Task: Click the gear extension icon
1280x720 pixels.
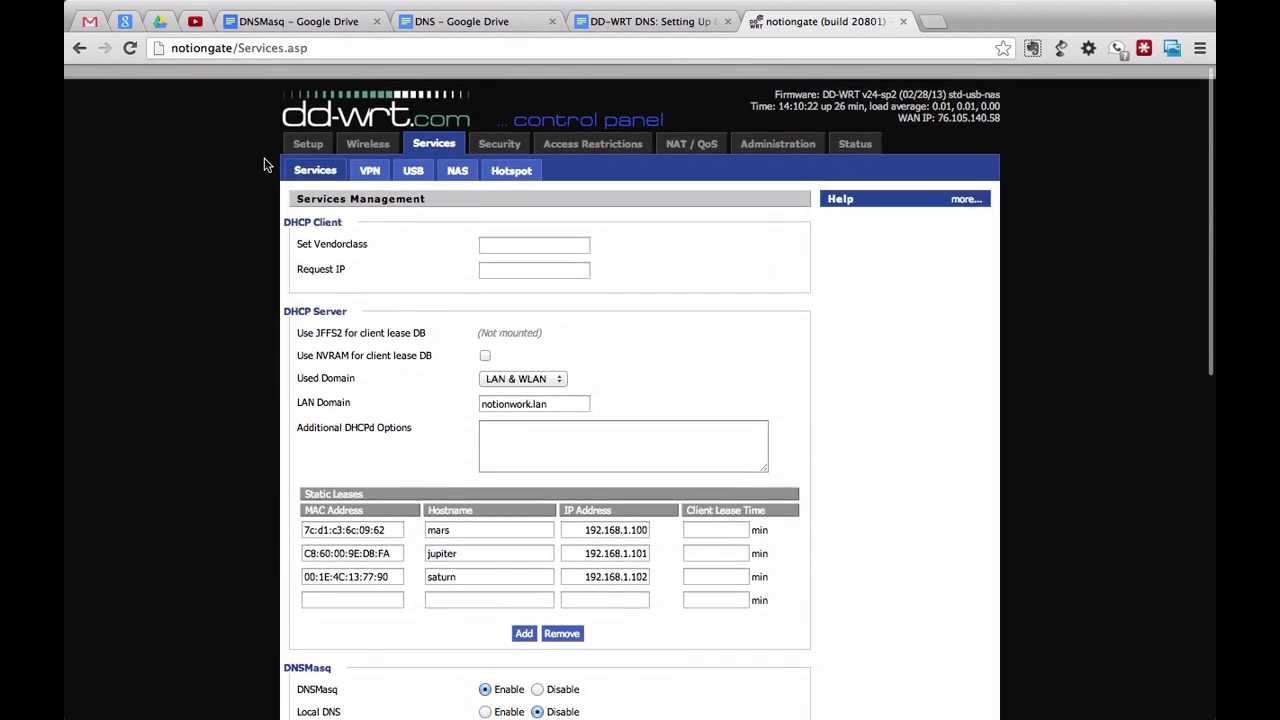Action: (x=1088, y=48)
